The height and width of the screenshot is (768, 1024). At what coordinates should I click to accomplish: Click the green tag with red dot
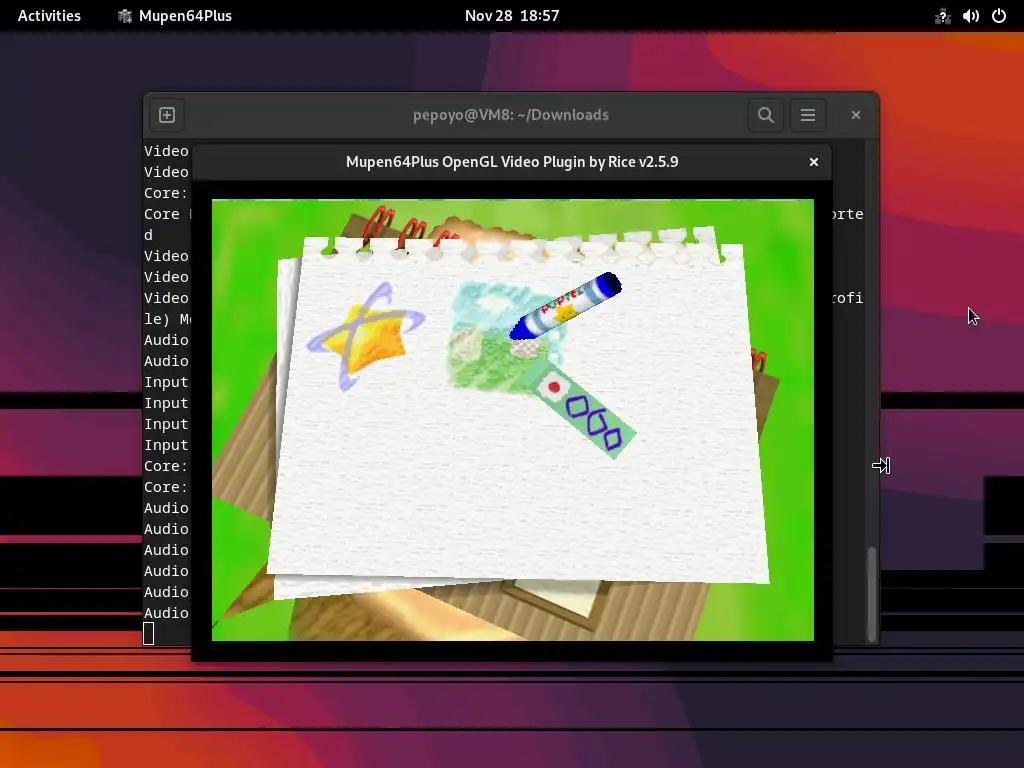point(583,412)
